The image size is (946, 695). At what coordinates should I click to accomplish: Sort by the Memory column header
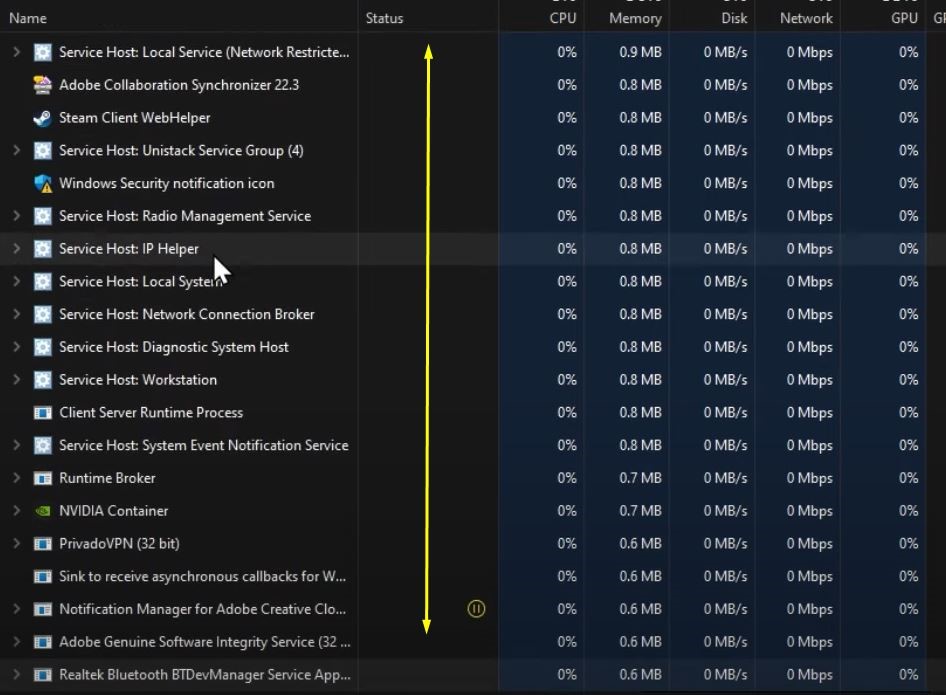[x=635, y=19]
